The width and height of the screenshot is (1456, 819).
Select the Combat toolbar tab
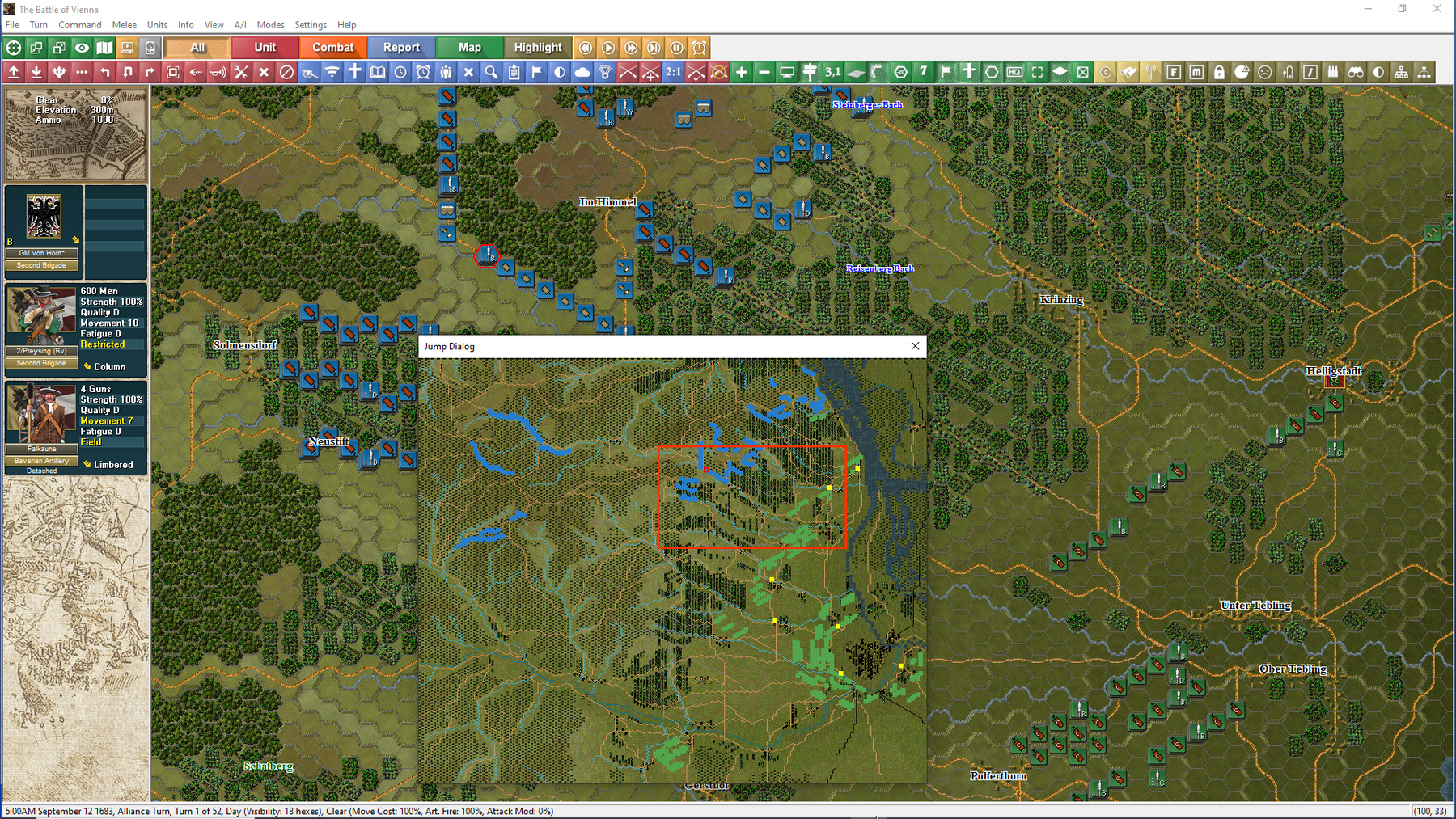(x=333, y=48)
